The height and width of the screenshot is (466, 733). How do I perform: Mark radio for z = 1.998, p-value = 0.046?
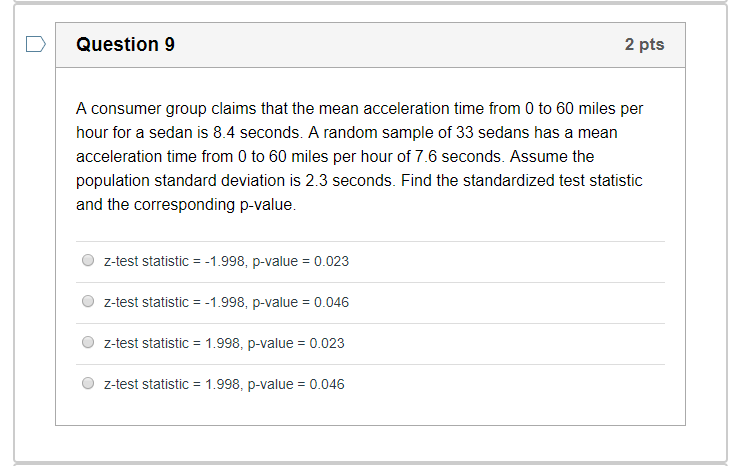88,384
